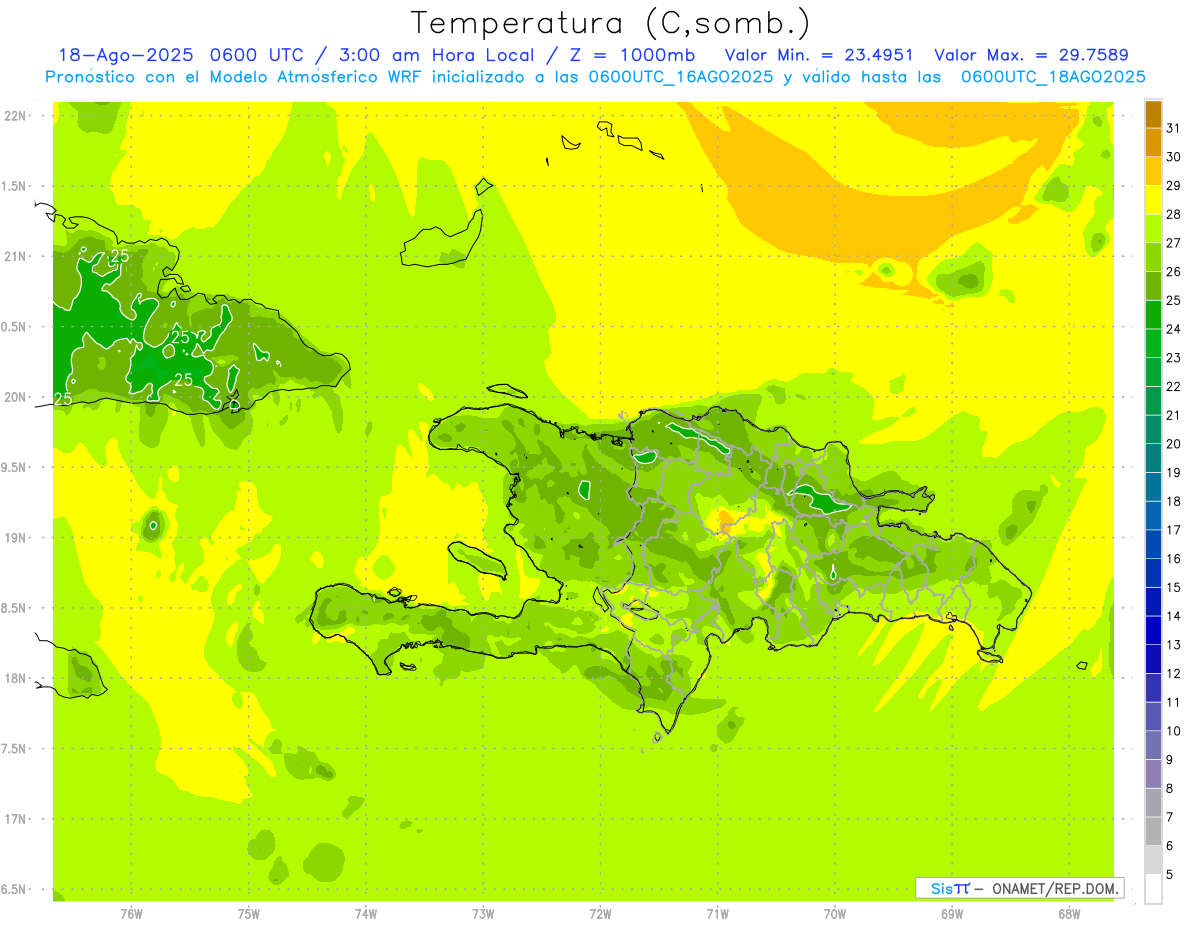Click the colorbar value "30"
This screenshot has height=927, width=1200.
[1174, 157]
